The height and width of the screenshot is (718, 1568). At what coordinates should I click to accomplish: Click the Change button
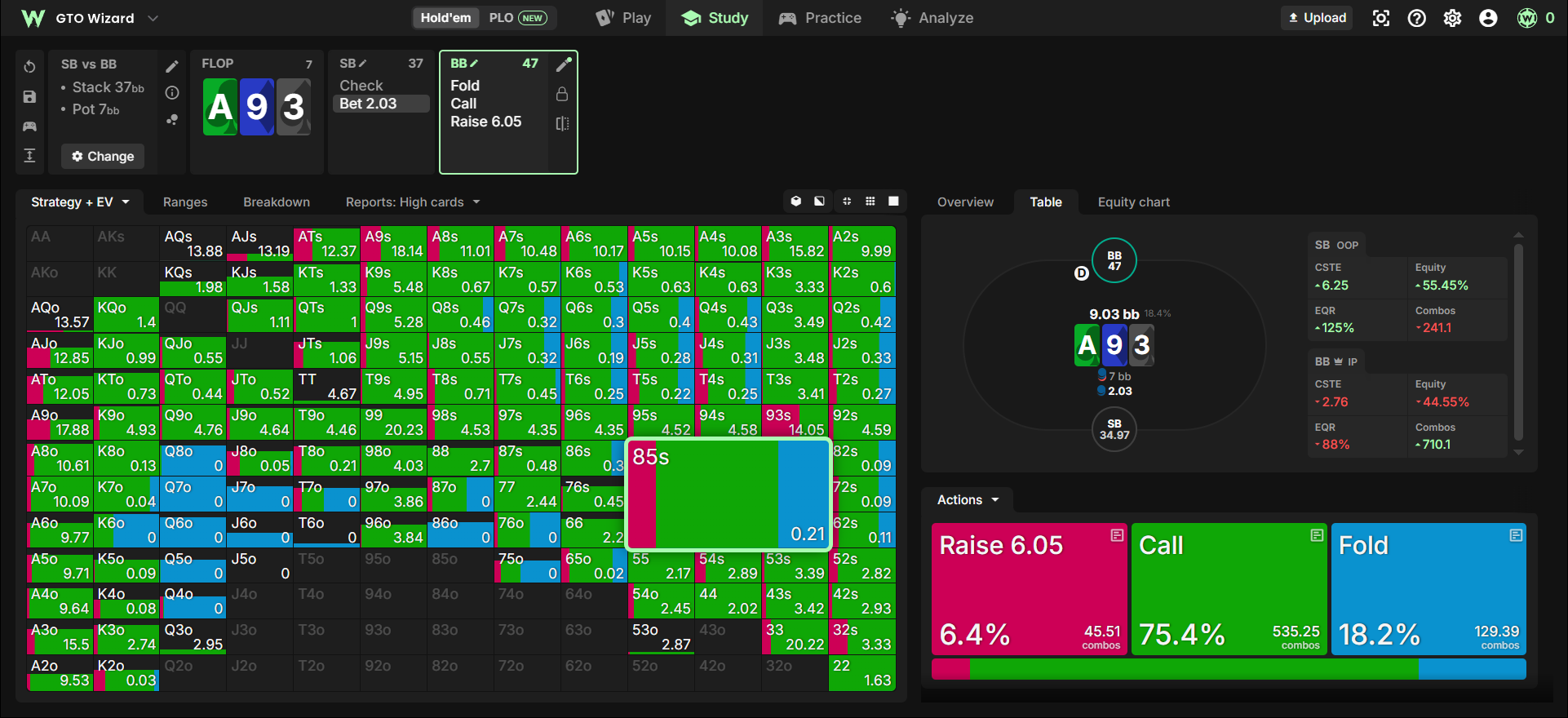(x=103, y=156)
